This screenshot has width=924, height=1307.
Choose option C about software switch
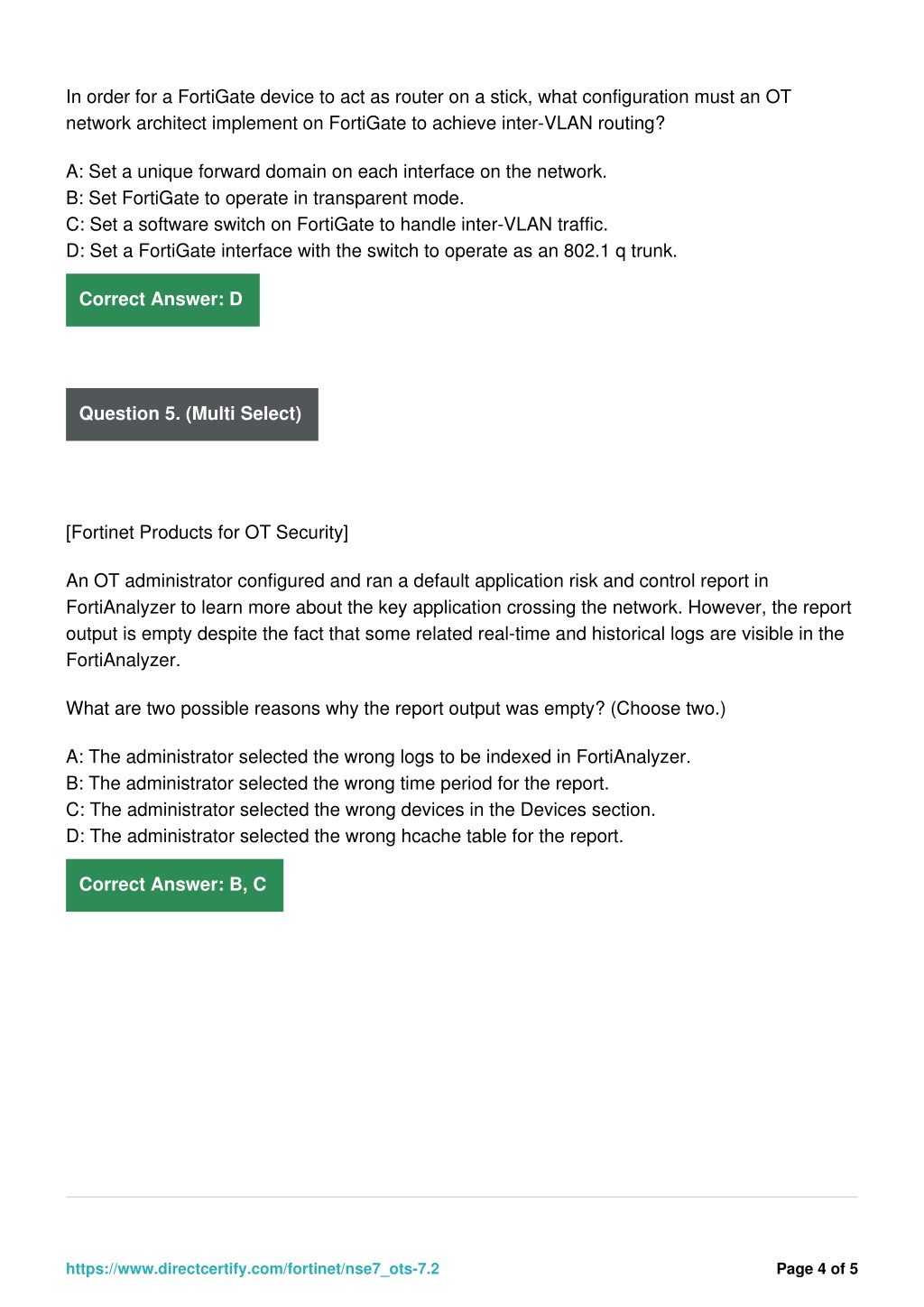337,224
